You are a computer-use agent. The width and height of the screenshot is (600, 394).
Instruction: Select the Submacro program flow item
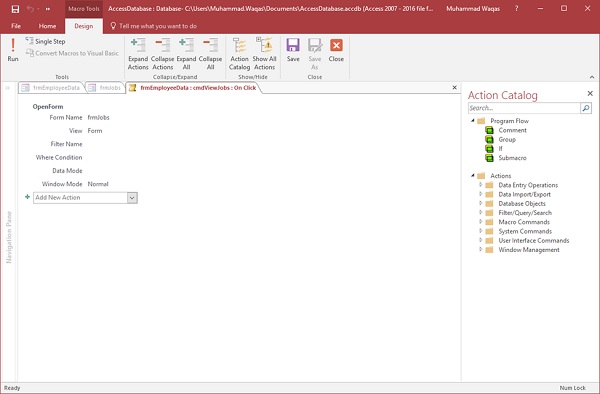click(x=512, y=158)
